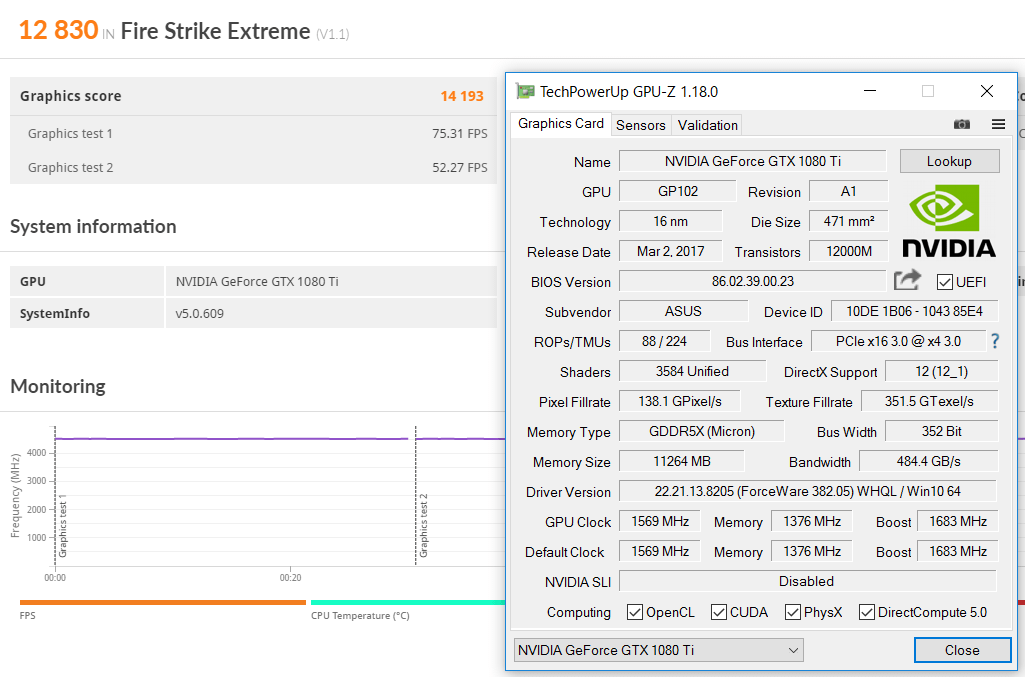Viewport: 1025px width, 677px height.
Task: Click the DirectX Support 12 (12_1) field
Action: click(x=941, y=371)
